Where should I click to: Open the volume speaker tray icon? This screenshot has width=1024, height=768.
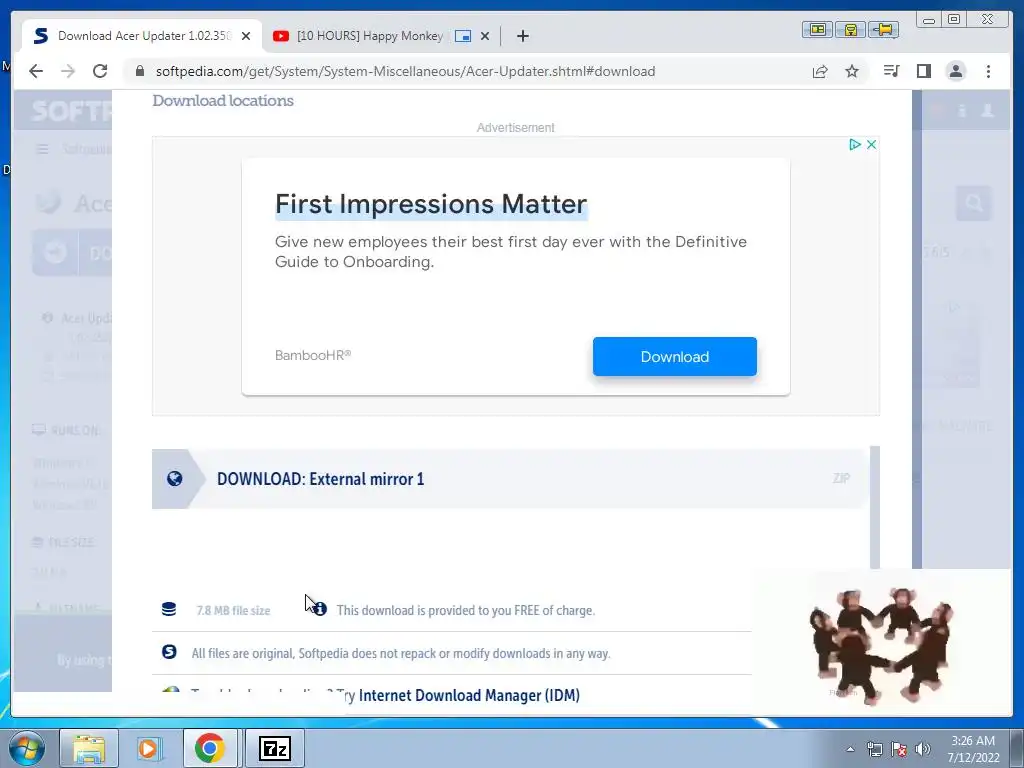[x=923, y=749]
